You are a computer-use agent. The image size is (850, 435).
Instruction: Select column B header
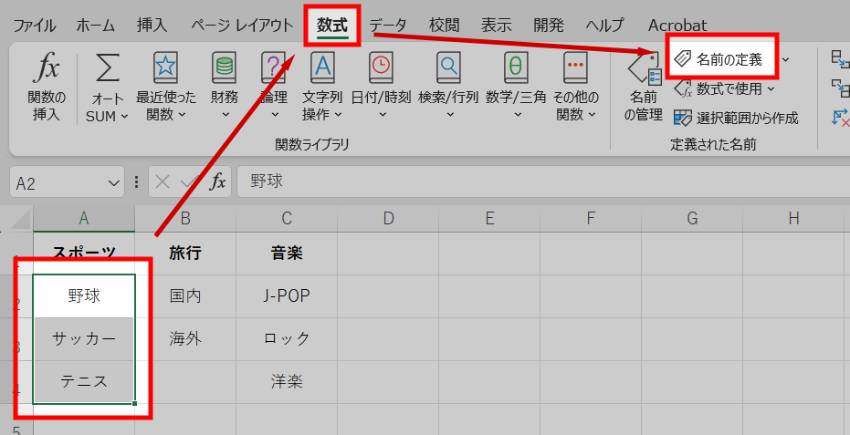click(x=185, y=218)
